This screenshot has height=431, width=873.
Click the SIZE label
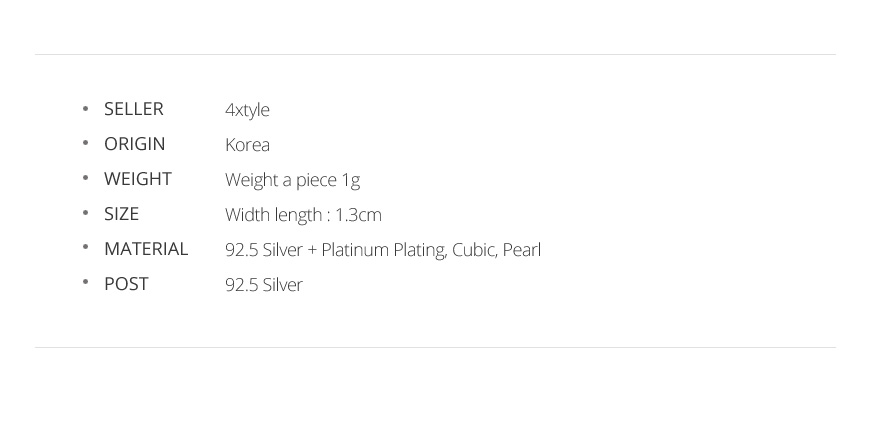click(x=121, y=214)
